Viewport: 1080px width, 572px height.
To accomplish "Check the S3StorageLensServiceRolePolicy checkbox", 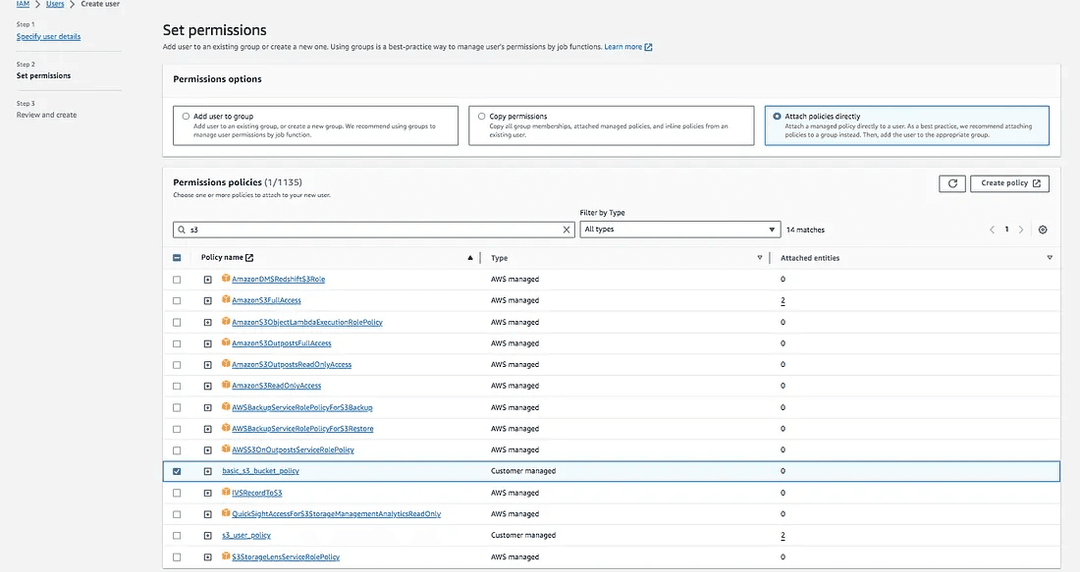I will pyautogui.click(x=177, y=557).
